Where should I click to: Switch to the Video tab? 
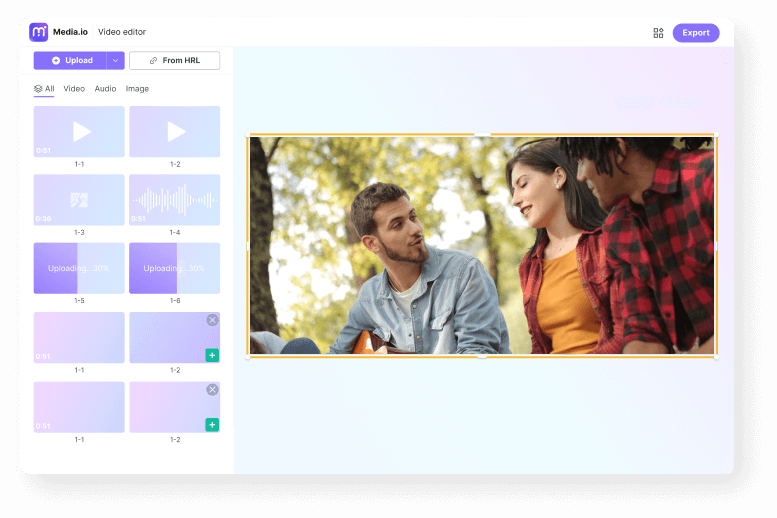pos(74,89)
